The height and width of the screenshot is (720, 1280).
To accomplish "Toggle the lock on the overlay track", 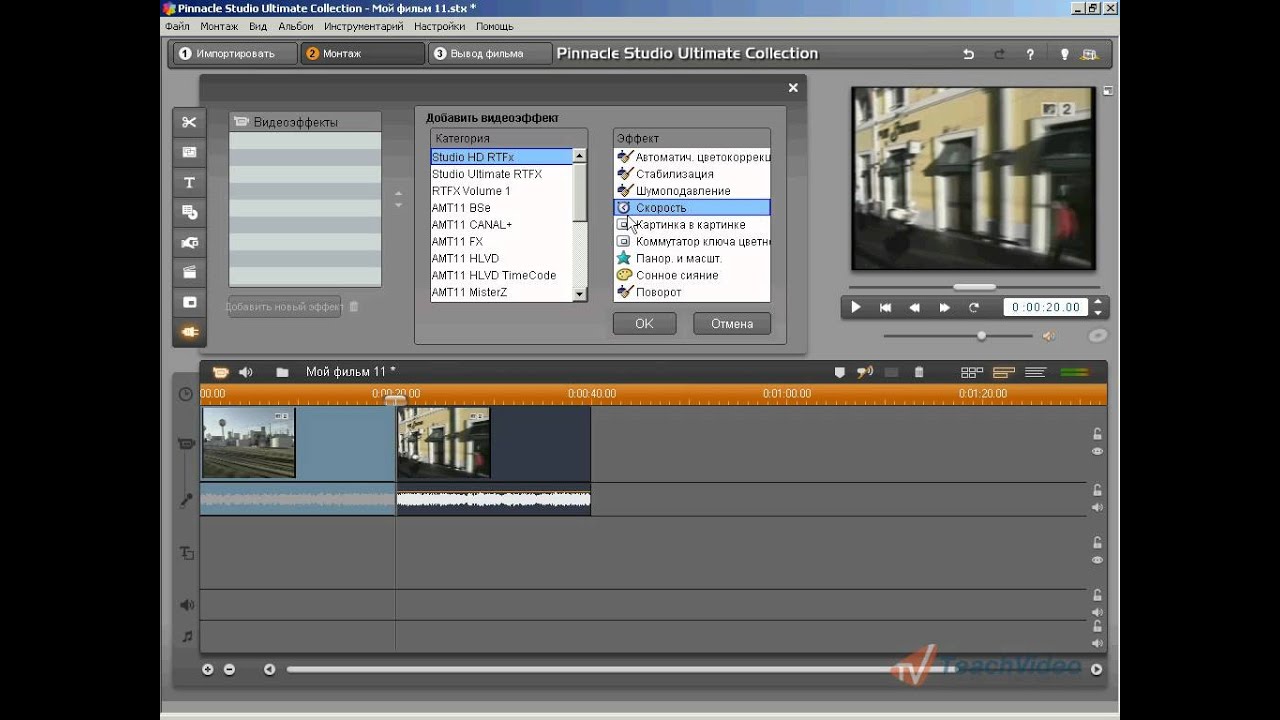I will tap(1097, 542).
